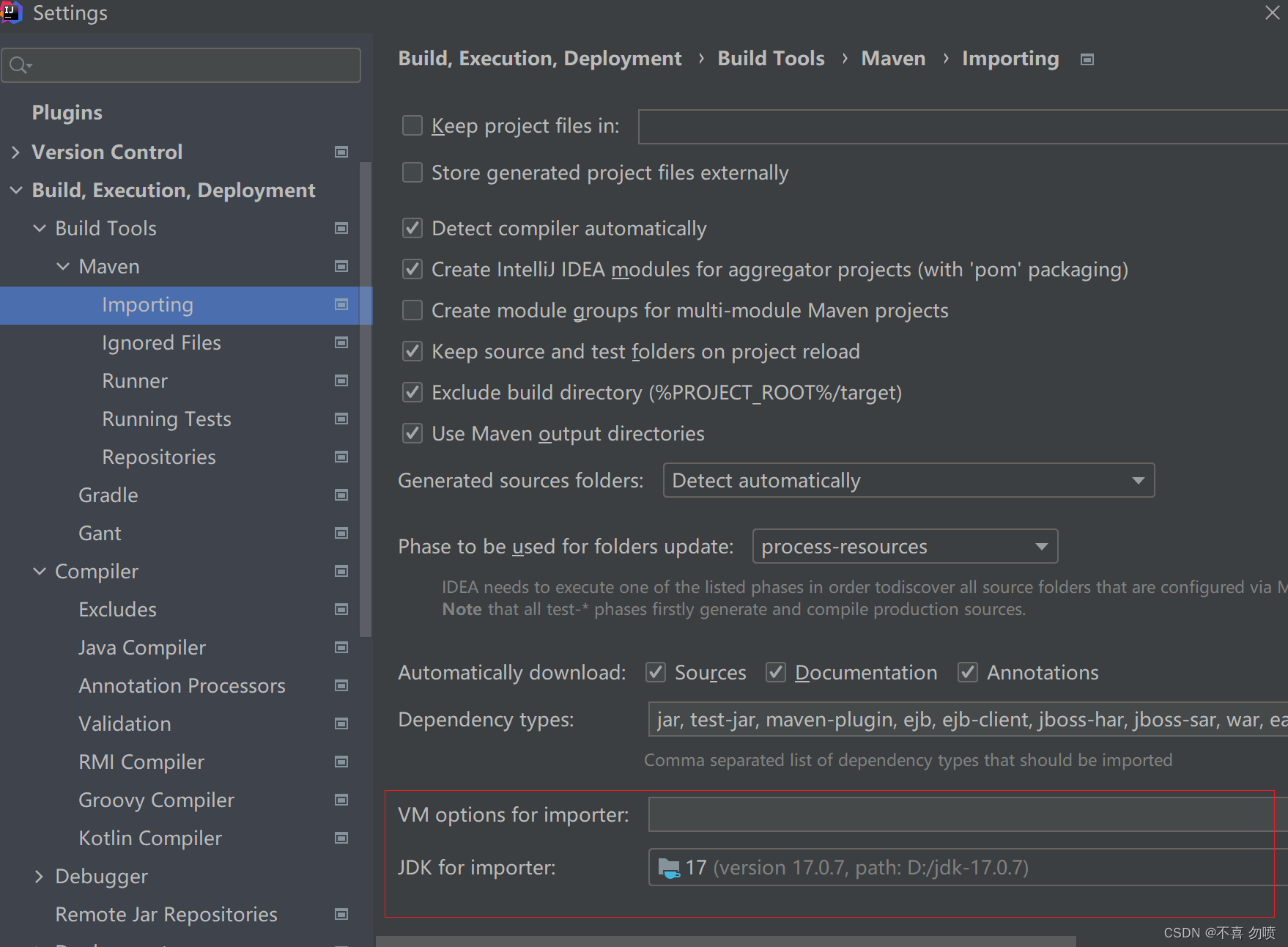This screenshot has height=947, width=1288.
Task: Click the VM options for importer field
Action: [x=968, y=814]
